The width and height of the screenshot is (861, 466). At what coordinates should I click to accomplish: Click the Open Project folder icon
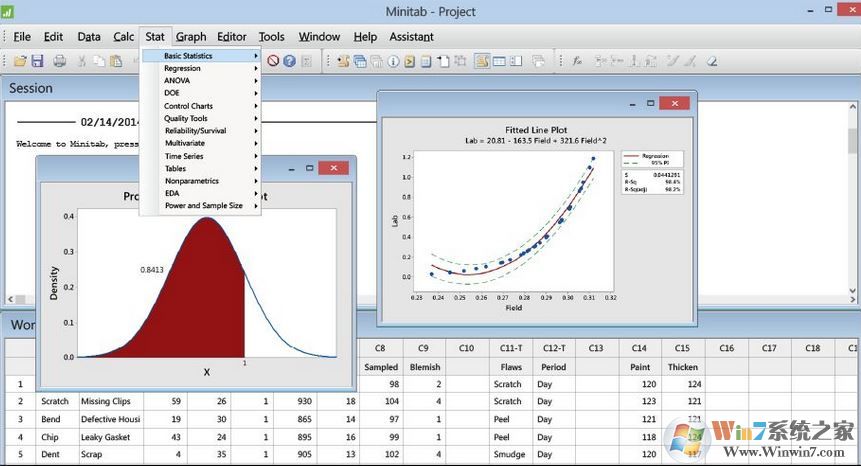tap(20, 61)
